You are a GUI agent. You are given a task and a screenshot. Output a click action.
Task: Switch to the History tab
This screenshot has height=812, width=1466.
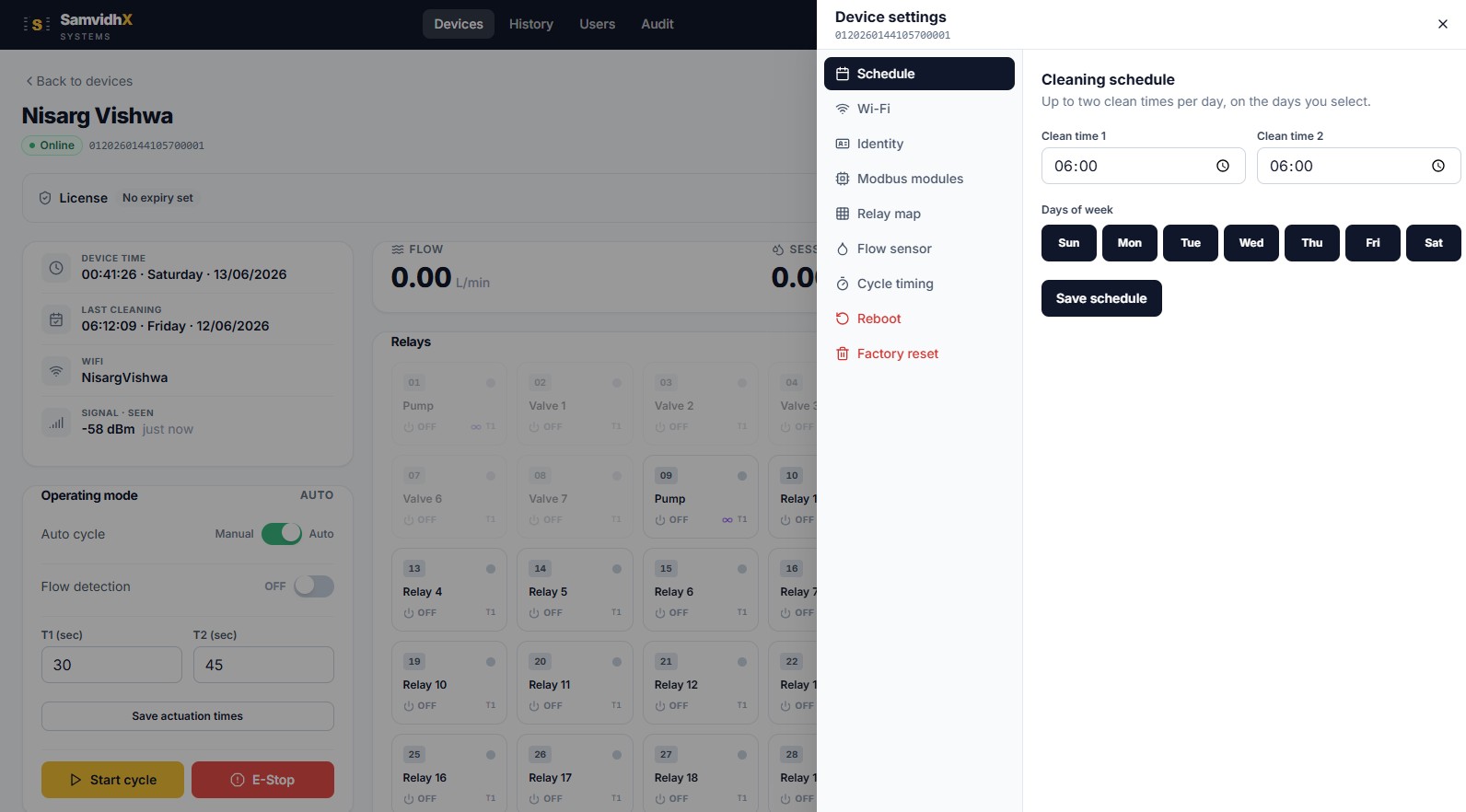pyautogui.click(x=531, y=24)
